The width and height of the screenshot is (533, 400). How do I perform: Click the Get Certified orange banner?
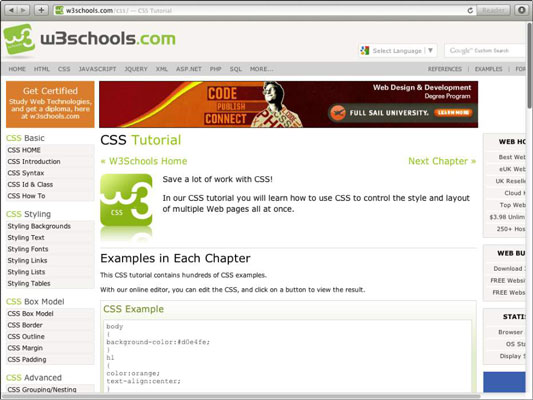click(x=50, y=104)
